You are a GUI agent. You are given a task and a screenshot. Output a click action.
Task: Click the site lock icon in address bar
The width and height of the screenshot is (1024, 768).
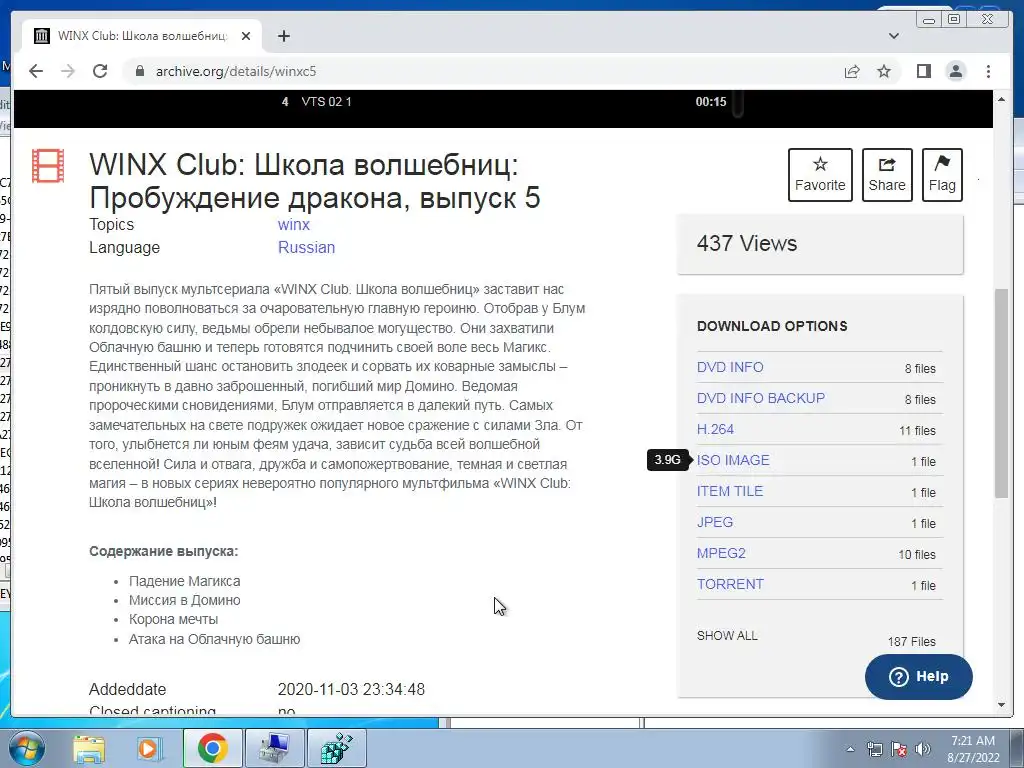click(x=139, y=71)
